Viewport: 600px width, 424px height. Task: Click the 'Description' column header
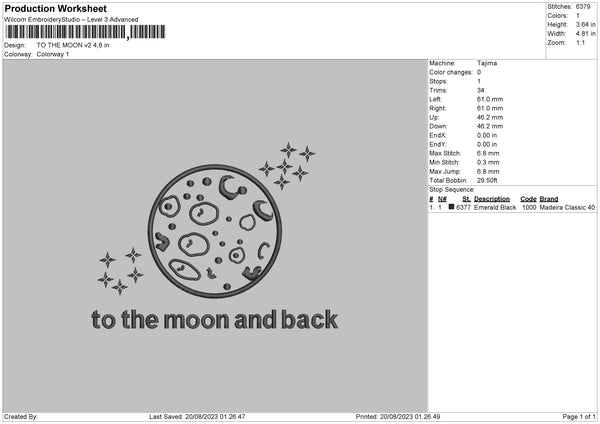click(x=492, y=199)
